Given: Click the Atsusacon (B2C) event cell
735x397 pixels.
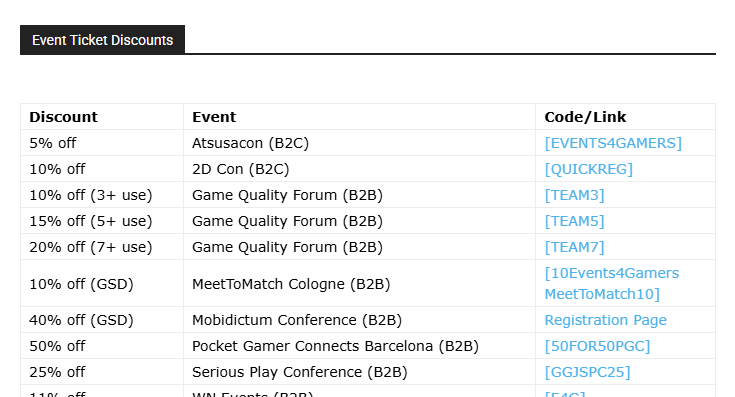Looking at the screenshot, I should (359, 143).
